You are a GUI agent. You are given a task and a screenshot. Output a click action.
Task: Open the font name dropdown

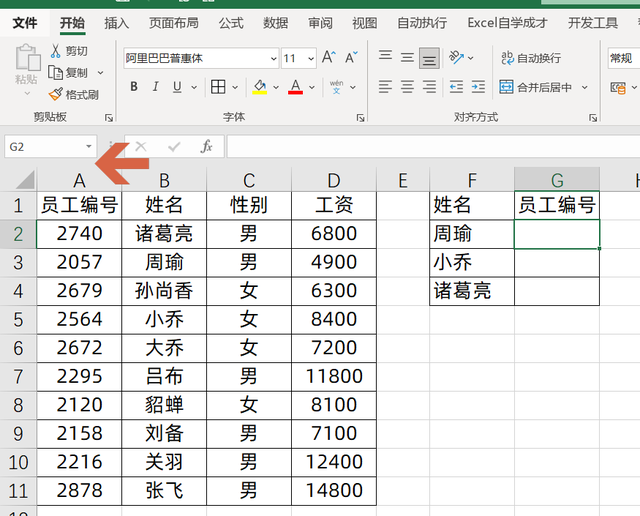point(273,58)
